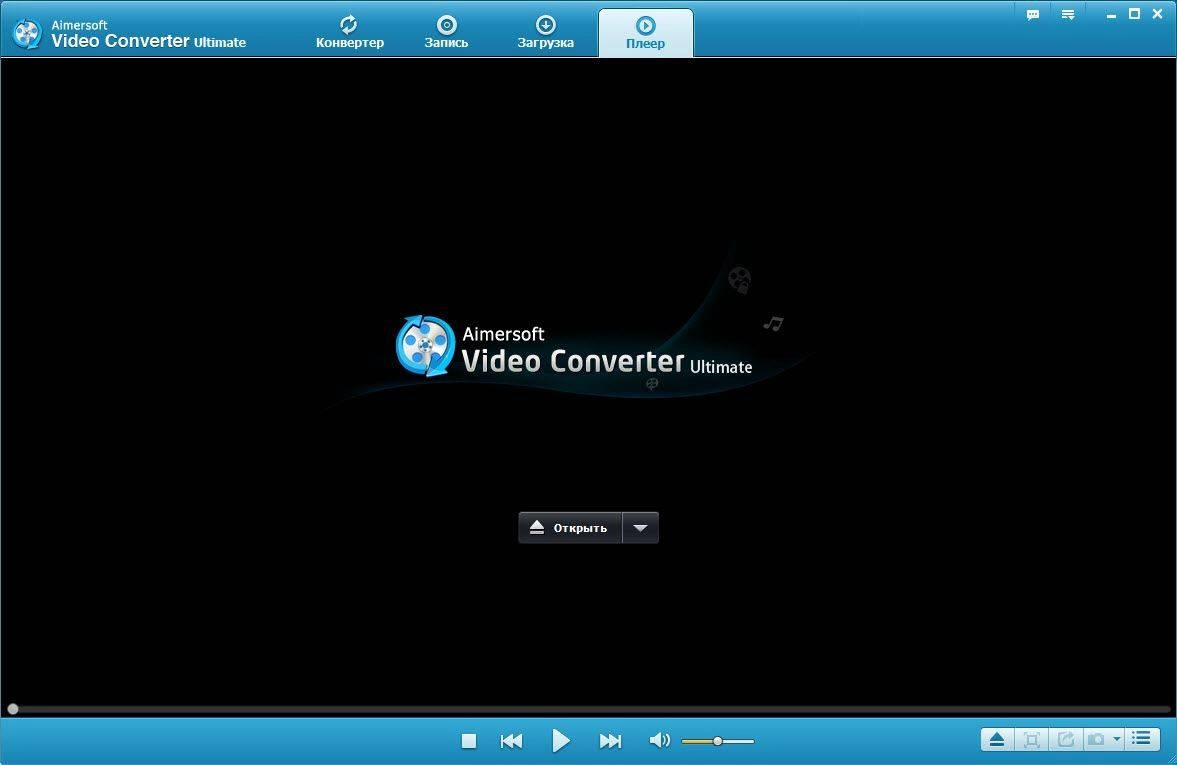Switch to the Конвертер tab
This screenshot has width=1177, height=765.
pyautogui.click(x=349, y=32)
